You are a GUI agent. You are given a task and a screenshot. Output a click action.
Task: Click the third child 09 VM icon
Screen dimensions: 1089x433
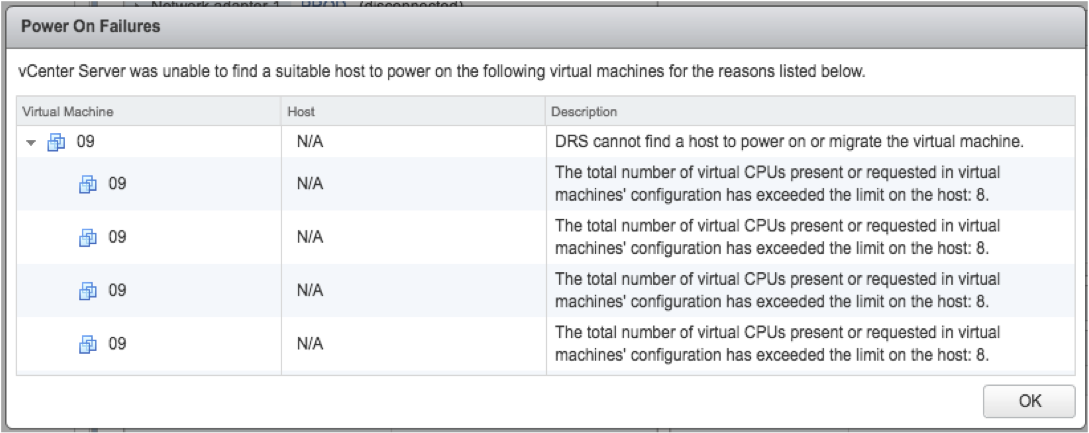coord(88,291)
